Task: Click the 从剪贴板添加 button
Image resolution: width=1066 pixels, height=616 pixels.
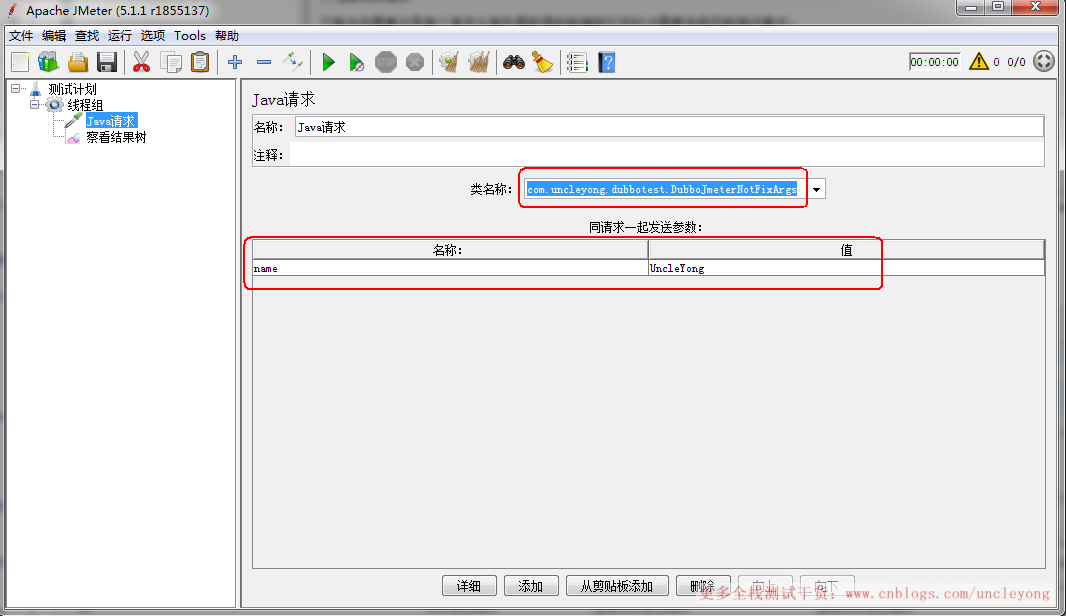Action: click(617, 586)
